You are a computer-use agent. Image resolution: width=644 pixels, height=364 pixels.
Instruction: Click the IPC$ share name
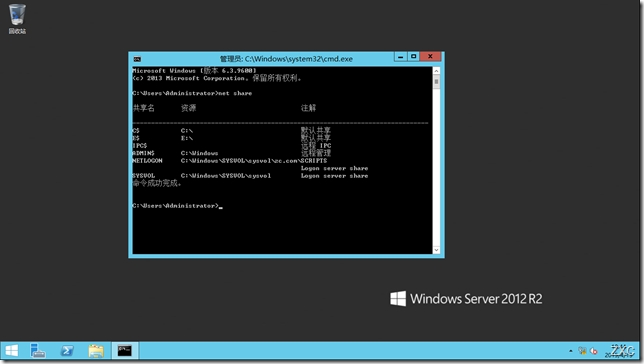(x=140, y=145)
